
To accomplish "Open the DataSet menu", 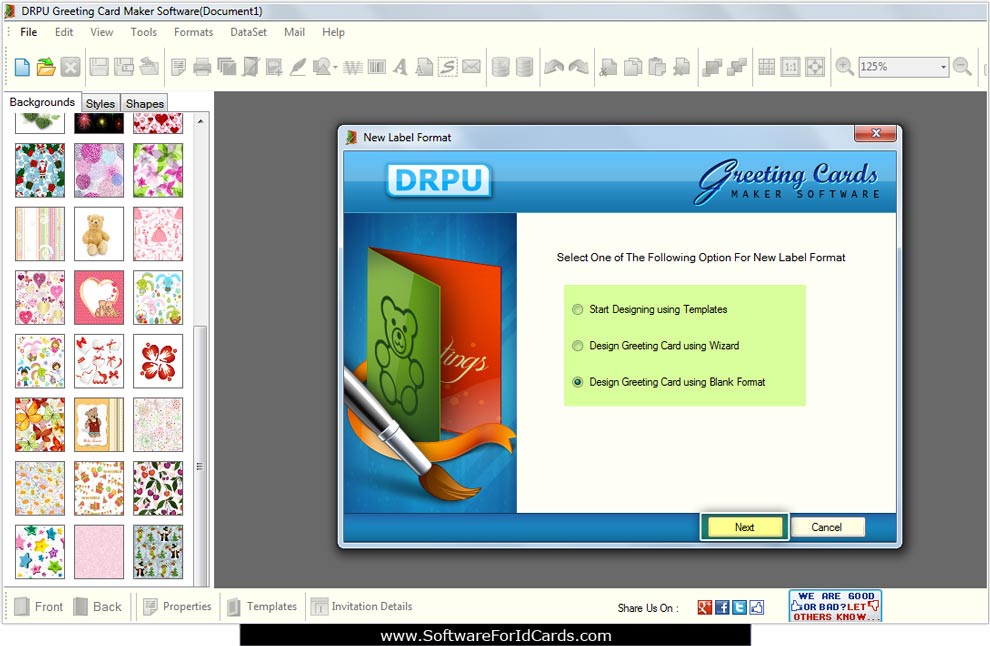I will [x=248, y=32].
